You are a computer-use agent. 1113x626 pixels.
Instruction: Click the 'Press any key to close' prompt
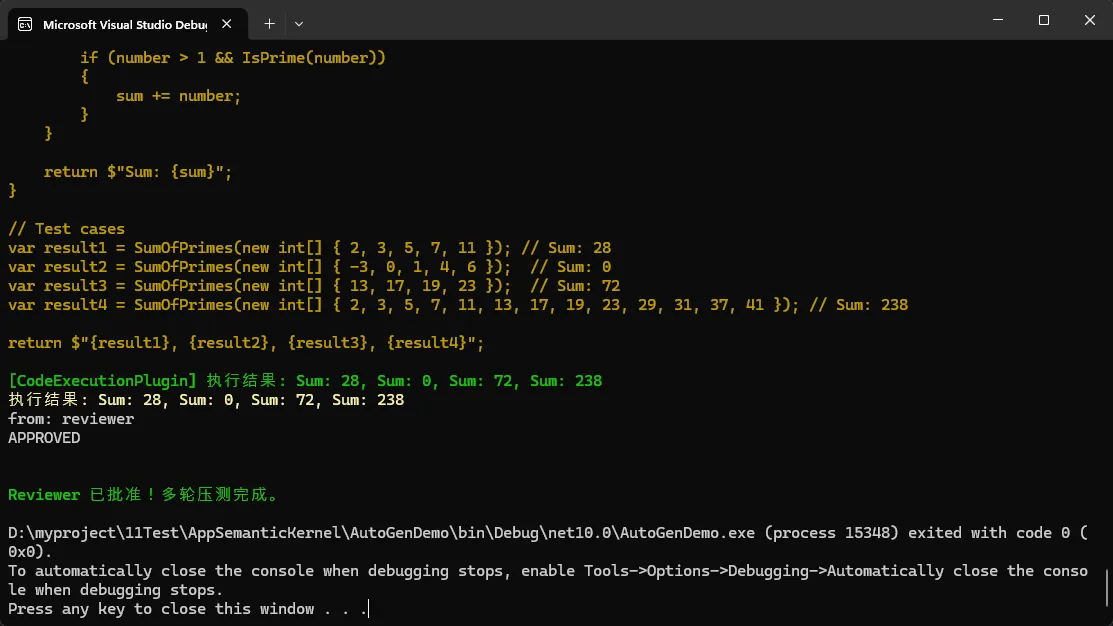[x=188, y=609]
